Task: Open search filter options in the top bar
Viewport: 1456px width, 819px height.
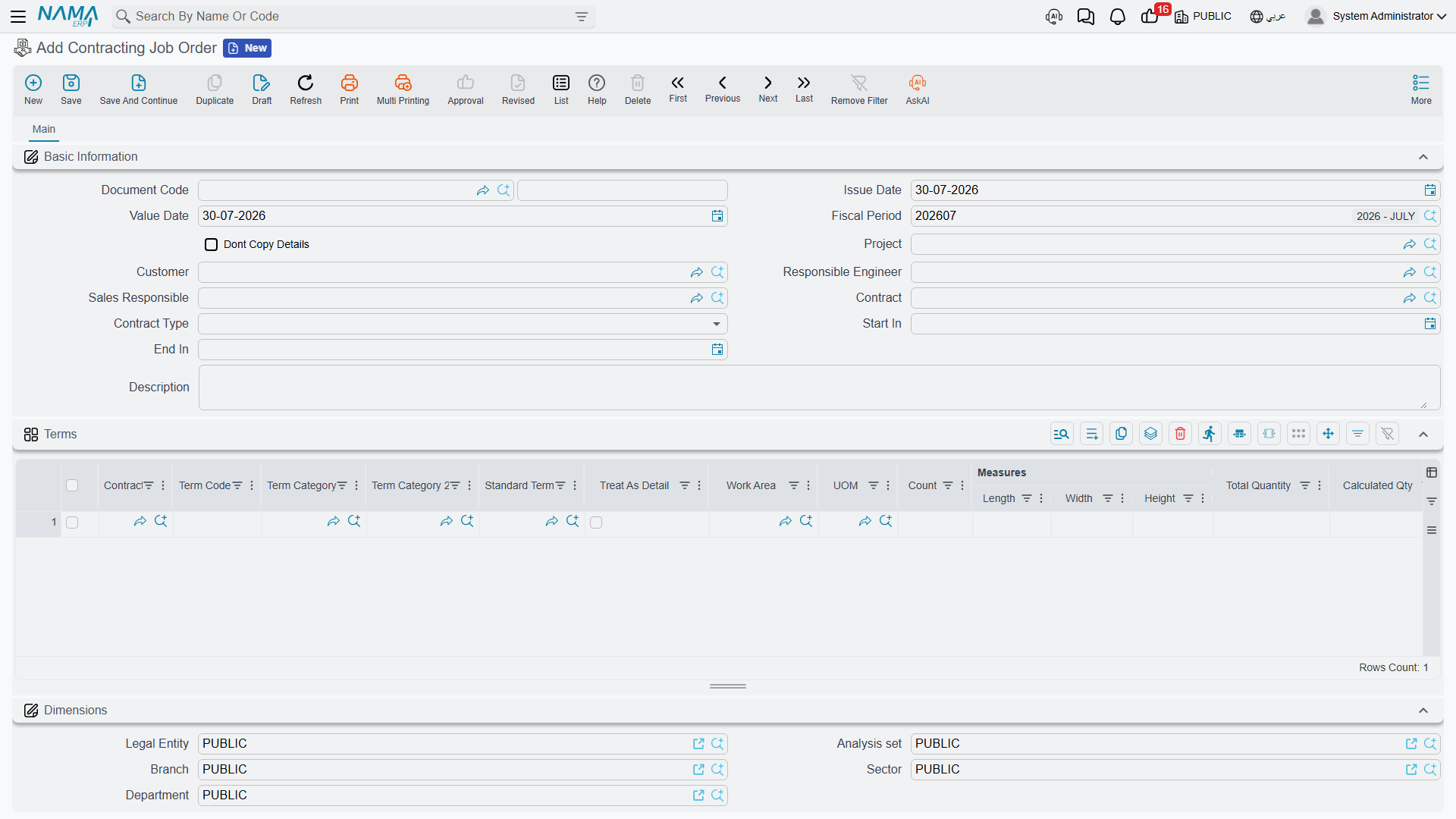Action: (582, 17)
